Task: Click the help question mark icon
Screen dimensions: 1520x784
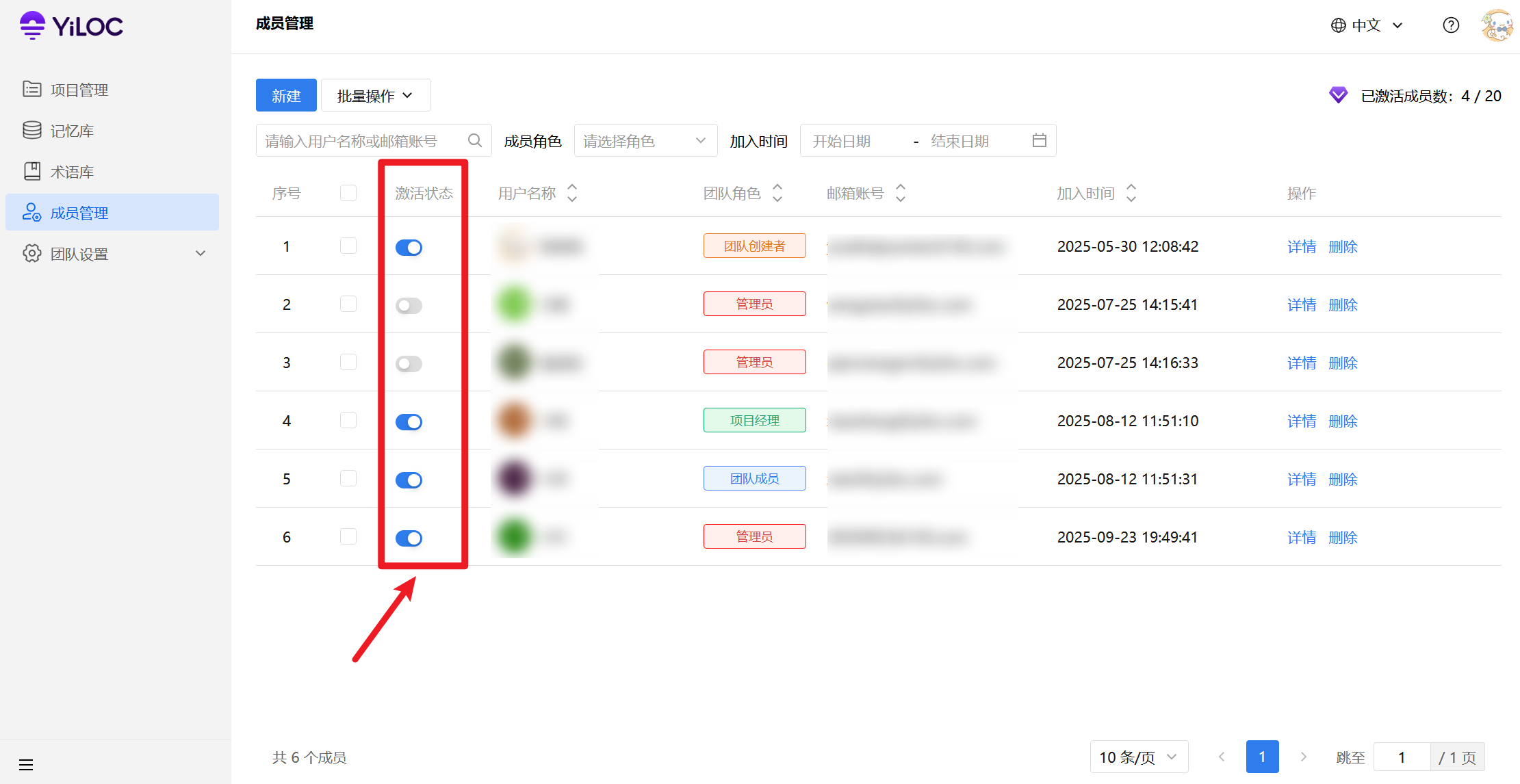Action: click(x=1451, y=25)
